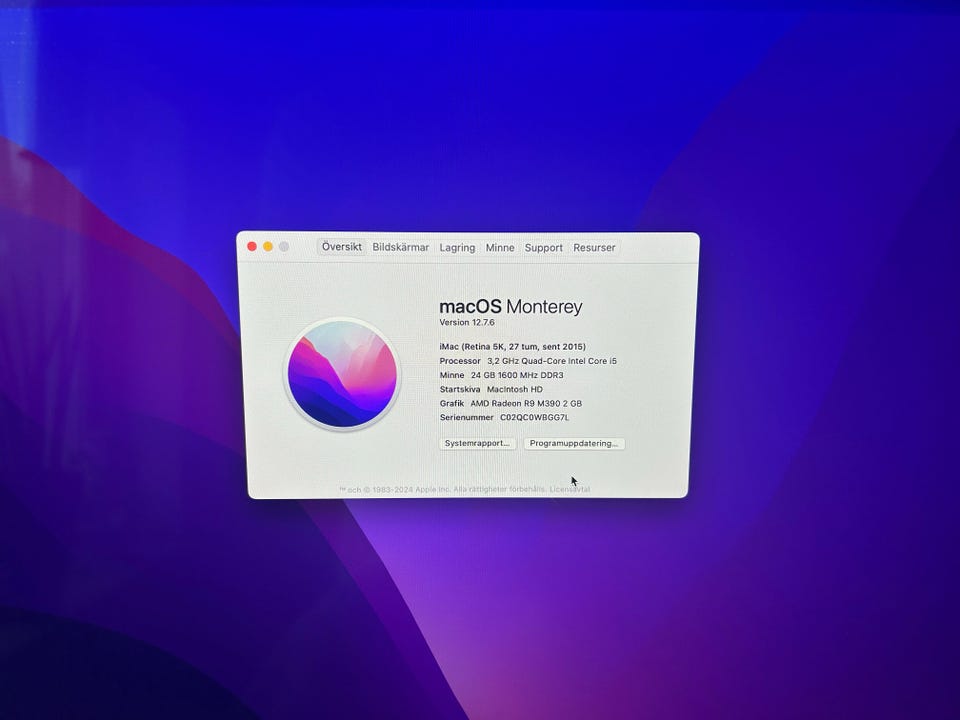The width and height of the screenshot is (960, 720).
Task: Close the About This Mac window
Action: click(252, 246)
